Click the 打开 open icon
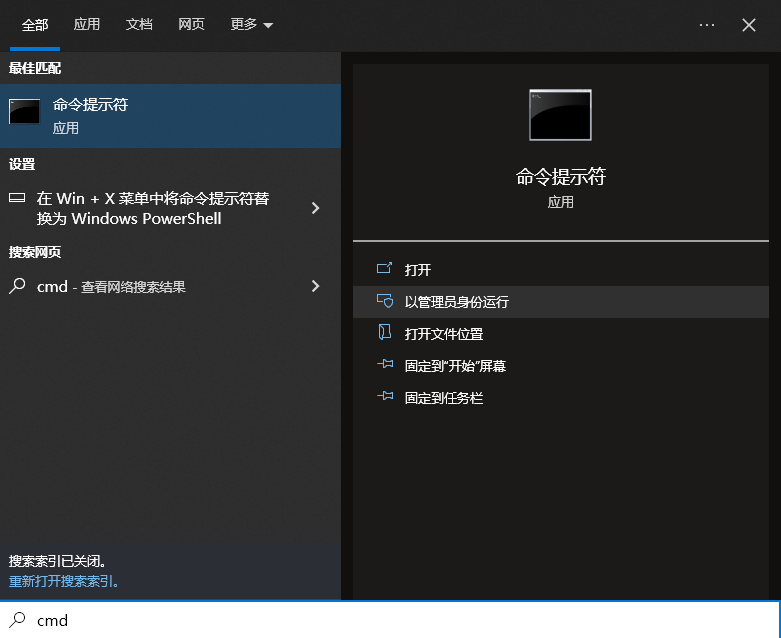 384,270
